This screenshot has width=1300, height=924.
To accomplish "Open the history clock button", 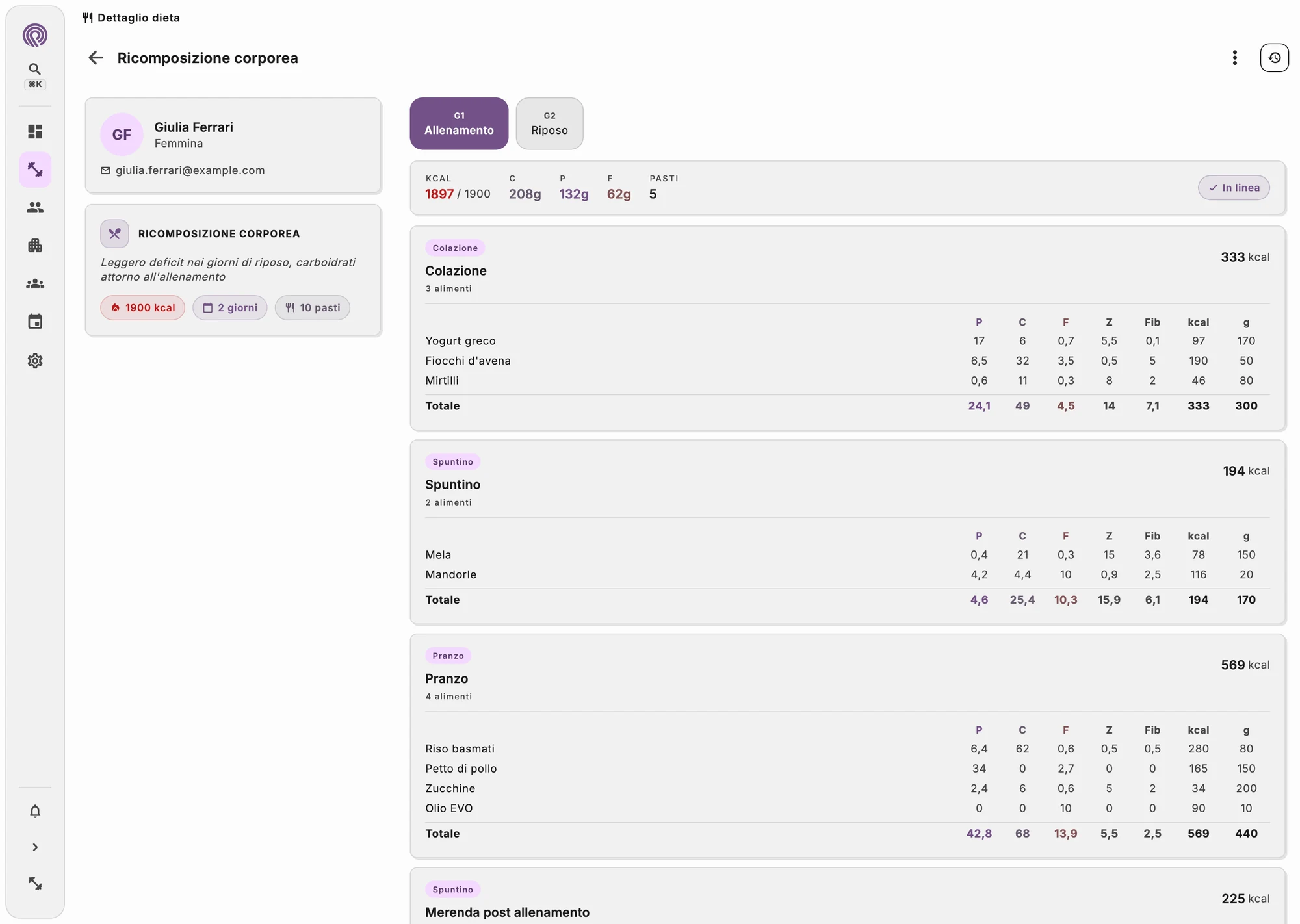I will 1275,58.
